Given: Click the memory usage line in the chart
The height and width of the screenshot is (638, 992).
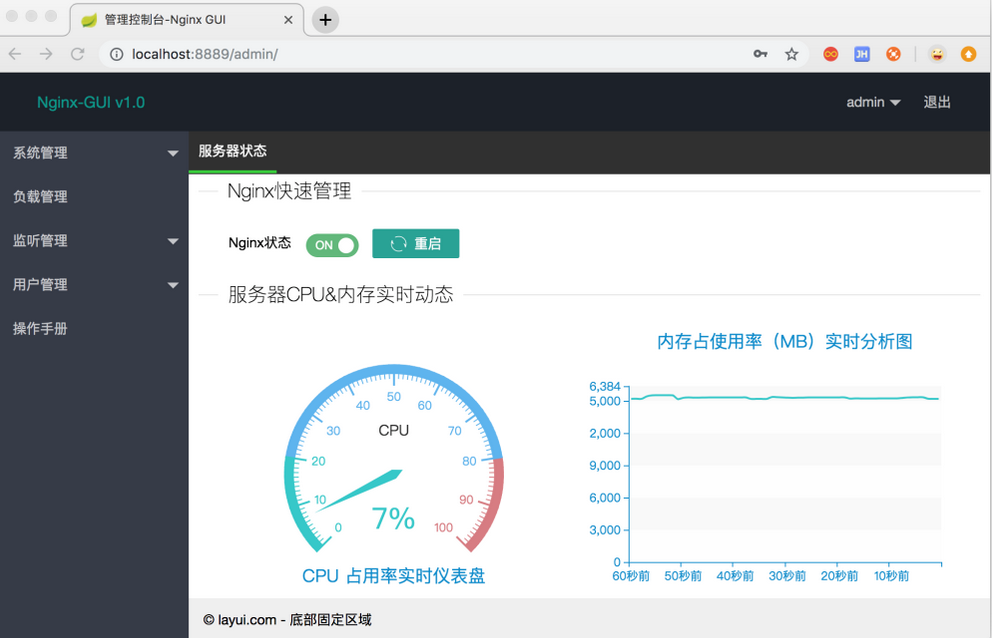Looking at the screenshot, I should (784, 397).
